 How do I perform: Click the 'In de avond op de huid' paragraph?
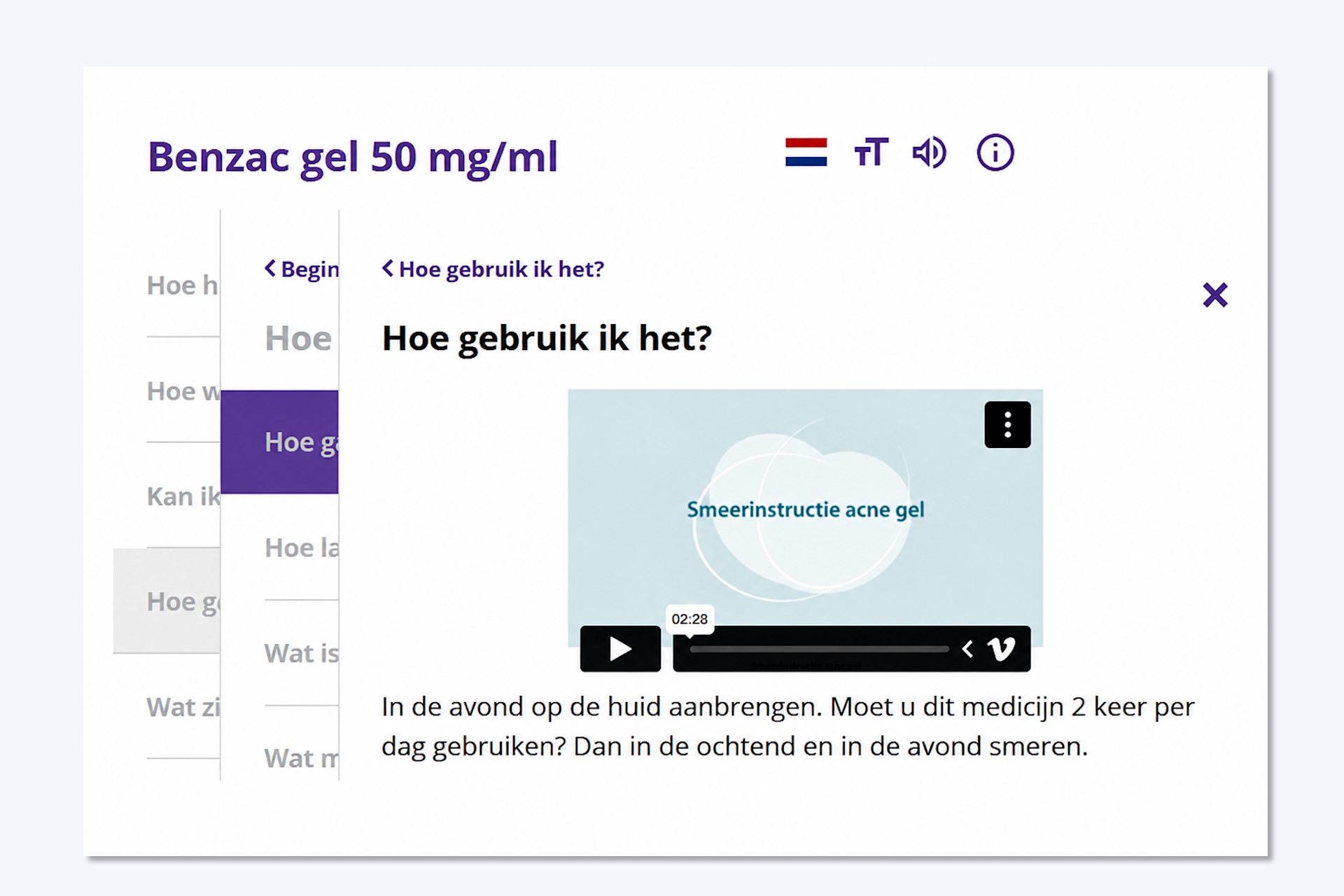tap(787, 727)
